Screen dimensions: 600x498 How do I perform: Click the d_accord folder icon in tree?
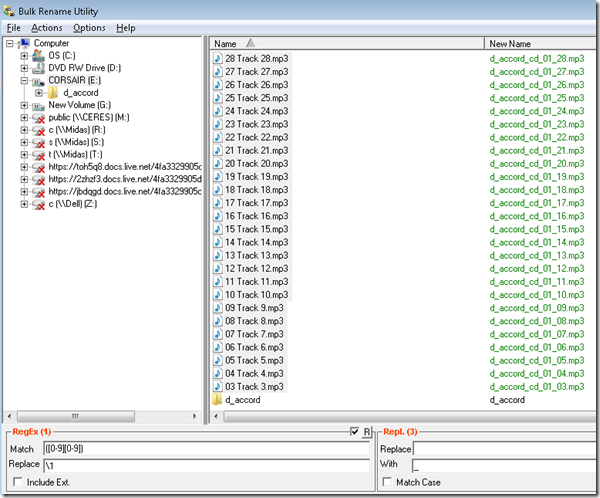53,93
